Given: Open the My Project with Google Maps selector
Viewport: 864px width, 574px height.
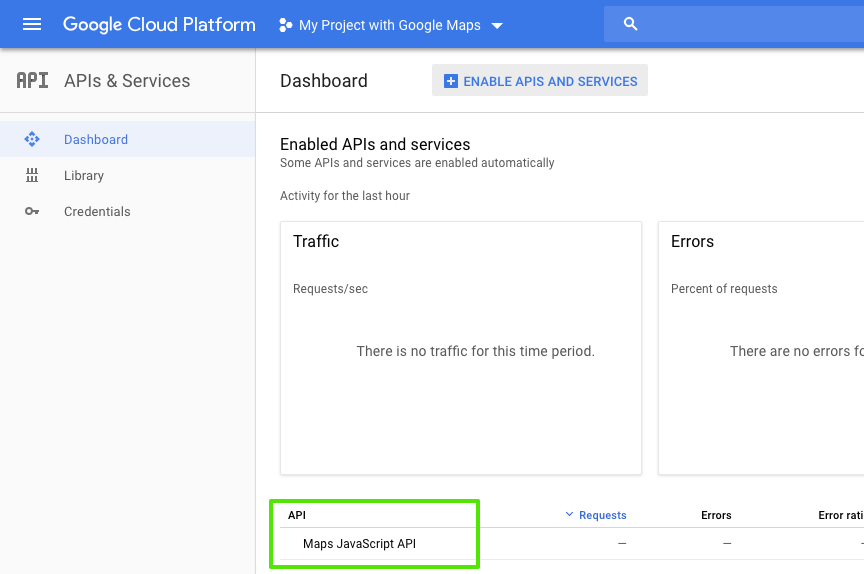Looking at the screenshot, I should [x=390, y=25].
